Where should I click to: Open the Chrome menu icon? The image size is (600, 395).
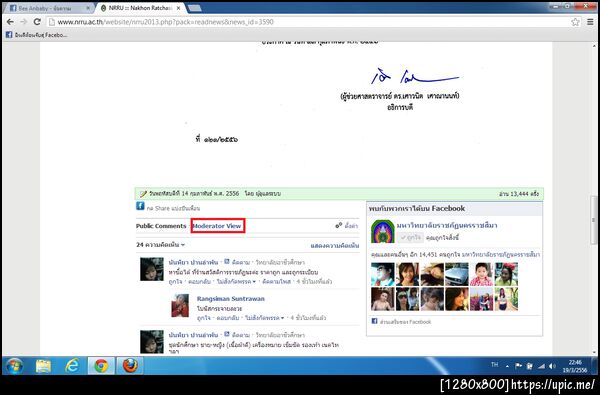click(590, 22)
